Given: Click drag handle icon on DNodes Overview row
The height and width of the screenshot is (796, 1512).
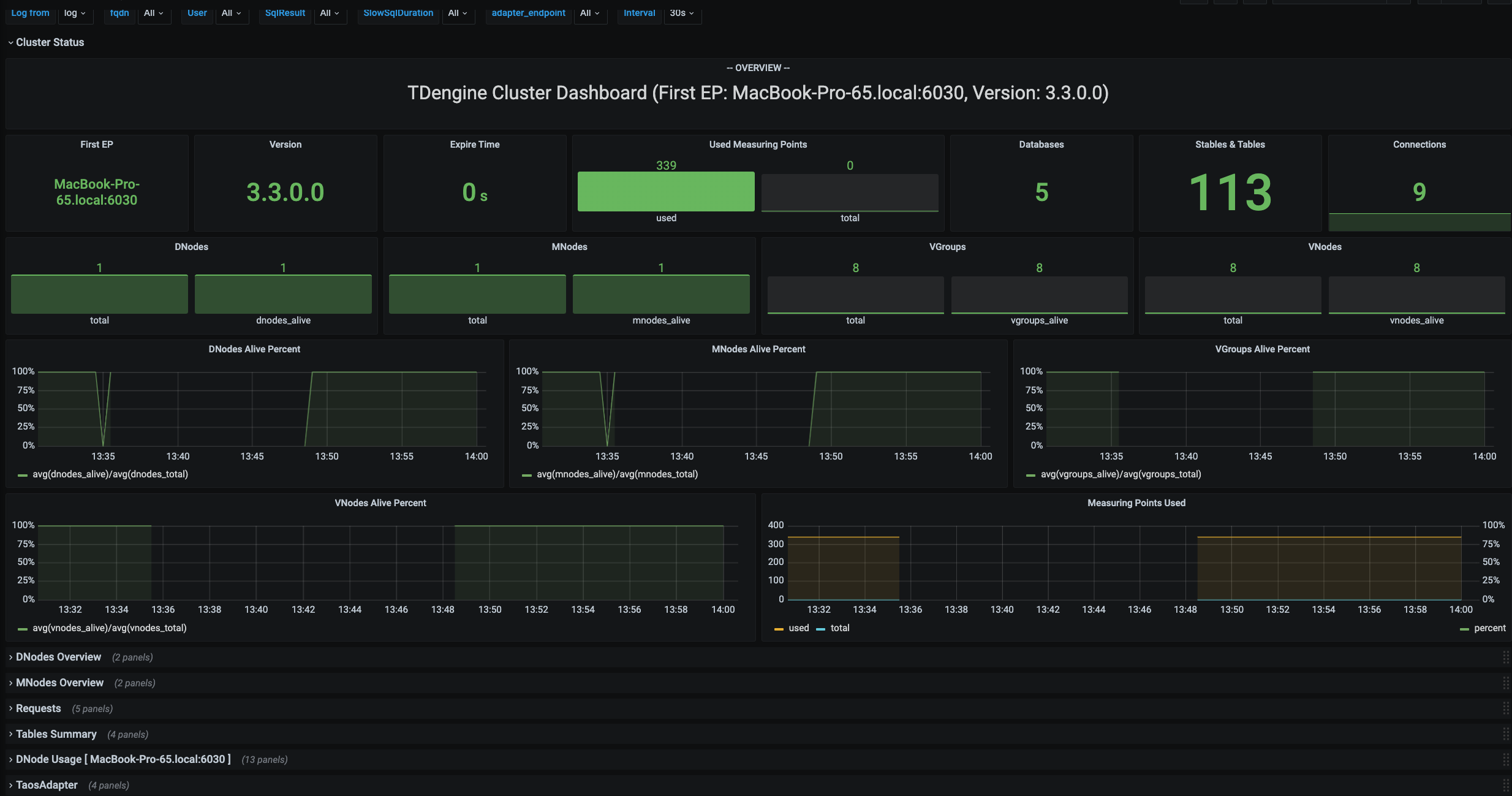Looking at the screenshot, I should (x=1505, y=657).
